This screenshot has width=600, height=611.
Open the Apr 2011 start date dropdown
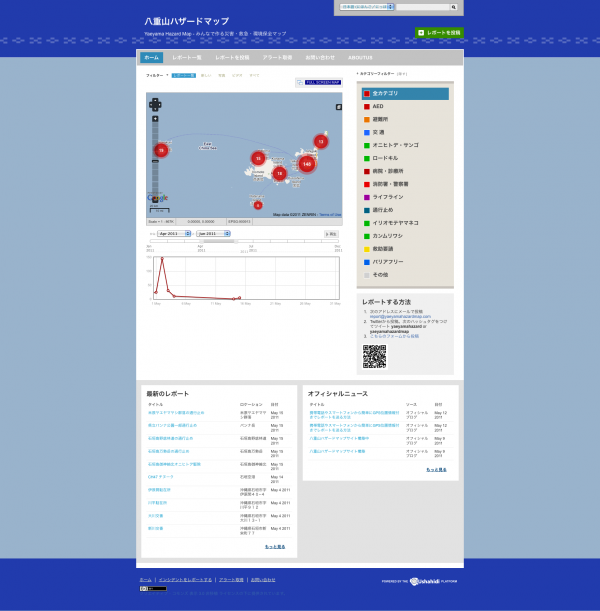click(x=174, y=233)
